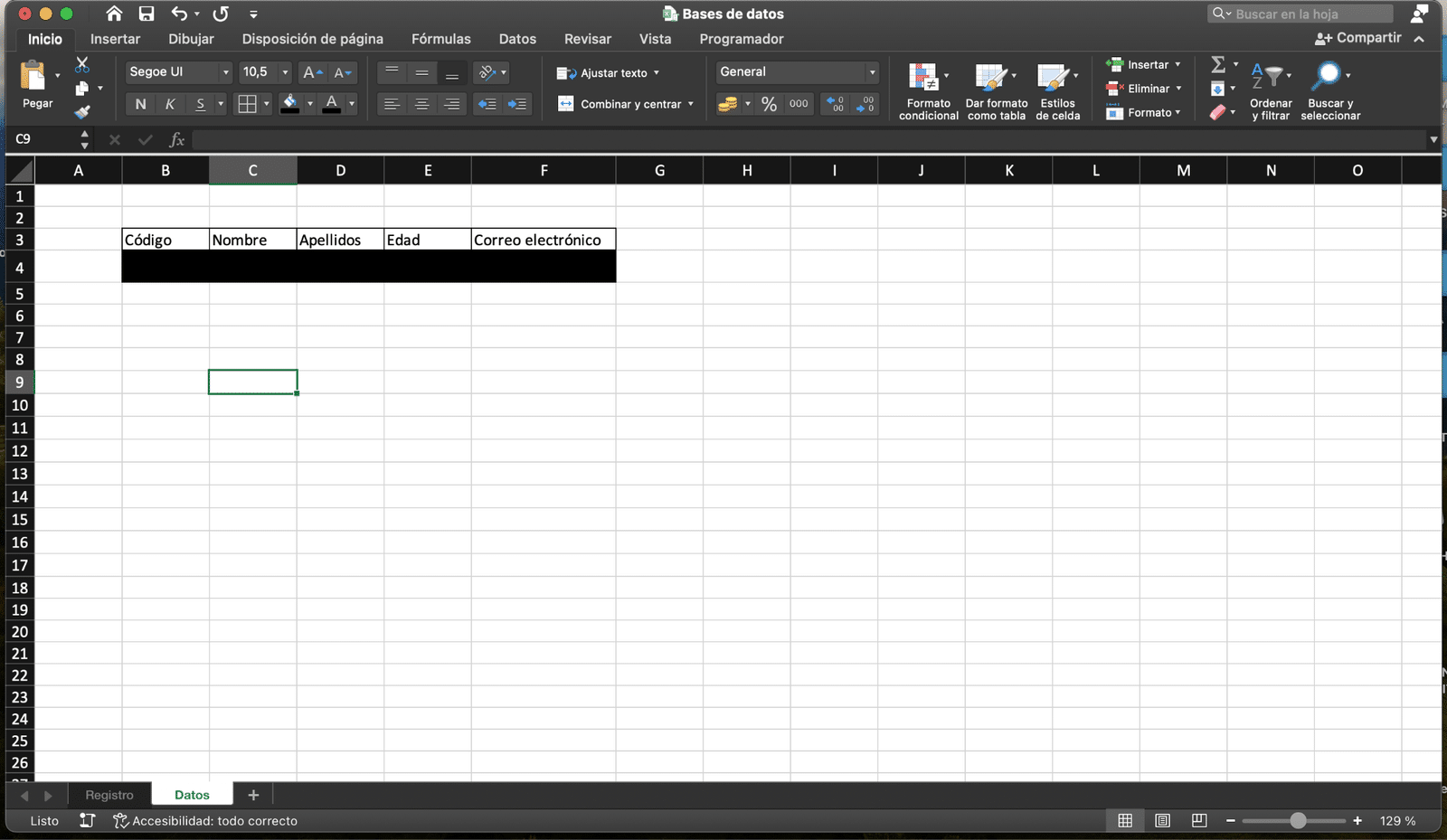Expand the fill color dropdown arrow
1447x840 pixels.
point(308,104)
